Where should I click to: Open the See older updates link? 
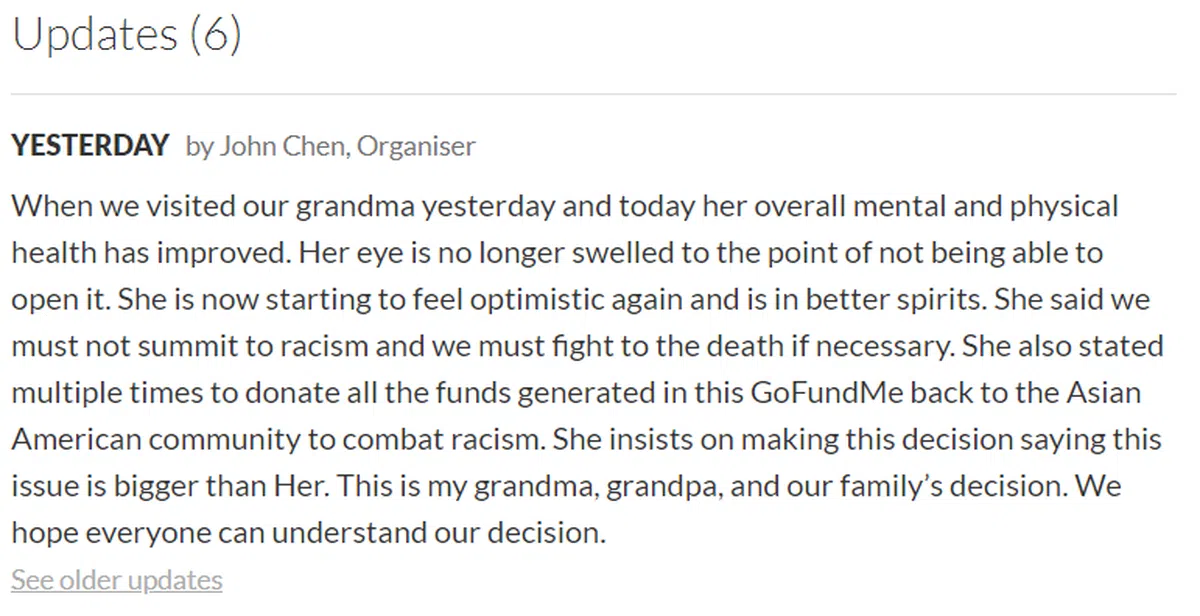[116, 580]
